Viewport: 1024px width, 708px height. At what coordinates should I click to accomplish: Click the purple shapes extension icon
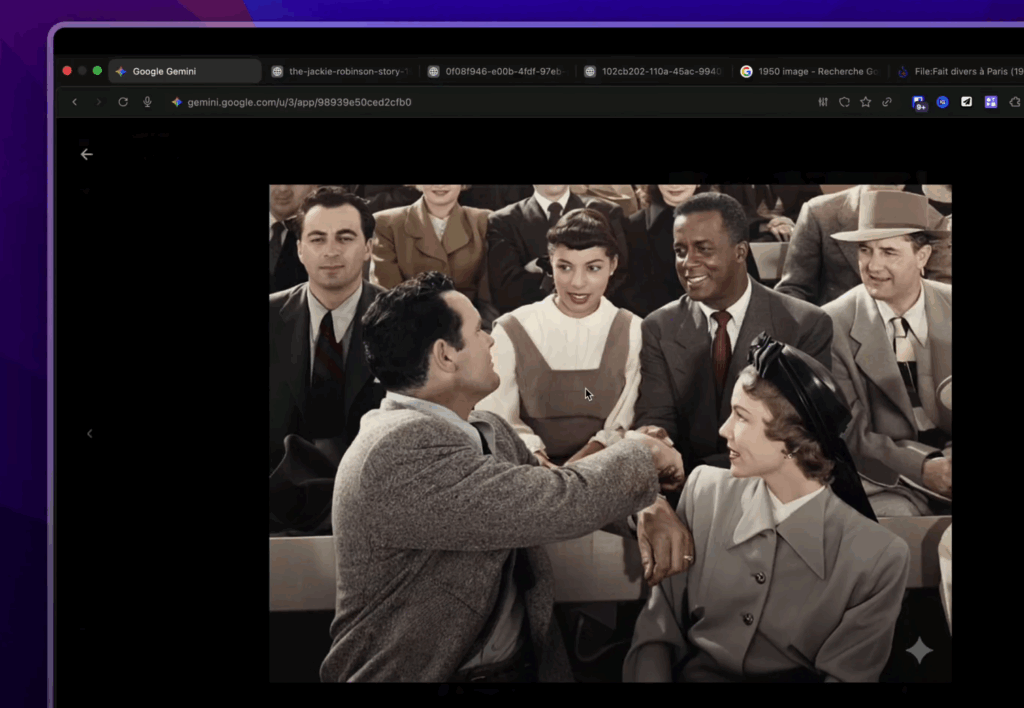click(x=991, y=102)
